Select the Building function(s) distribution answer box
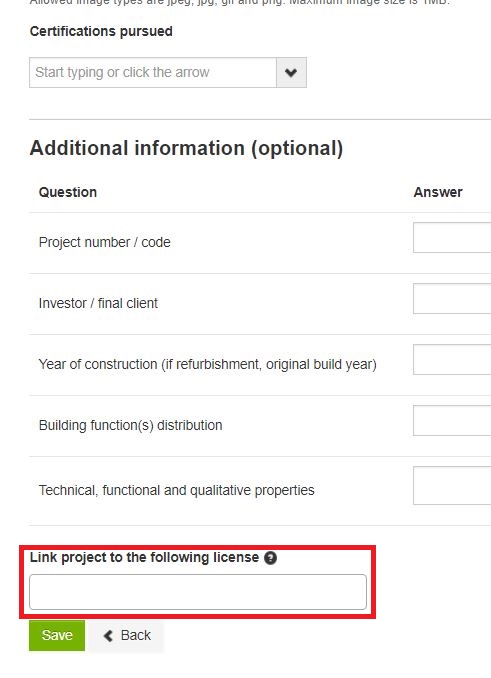Viewport: 491px width, 678px height. (x=452, y=420)
